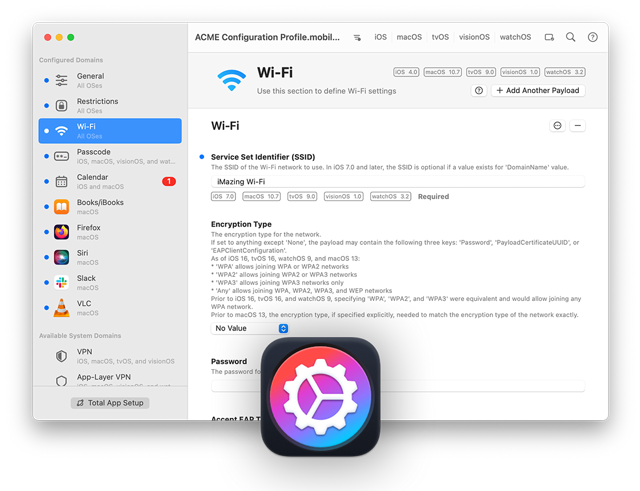
Task: Remove Wi-Fi payload with minus button
Action: (578, 126)
